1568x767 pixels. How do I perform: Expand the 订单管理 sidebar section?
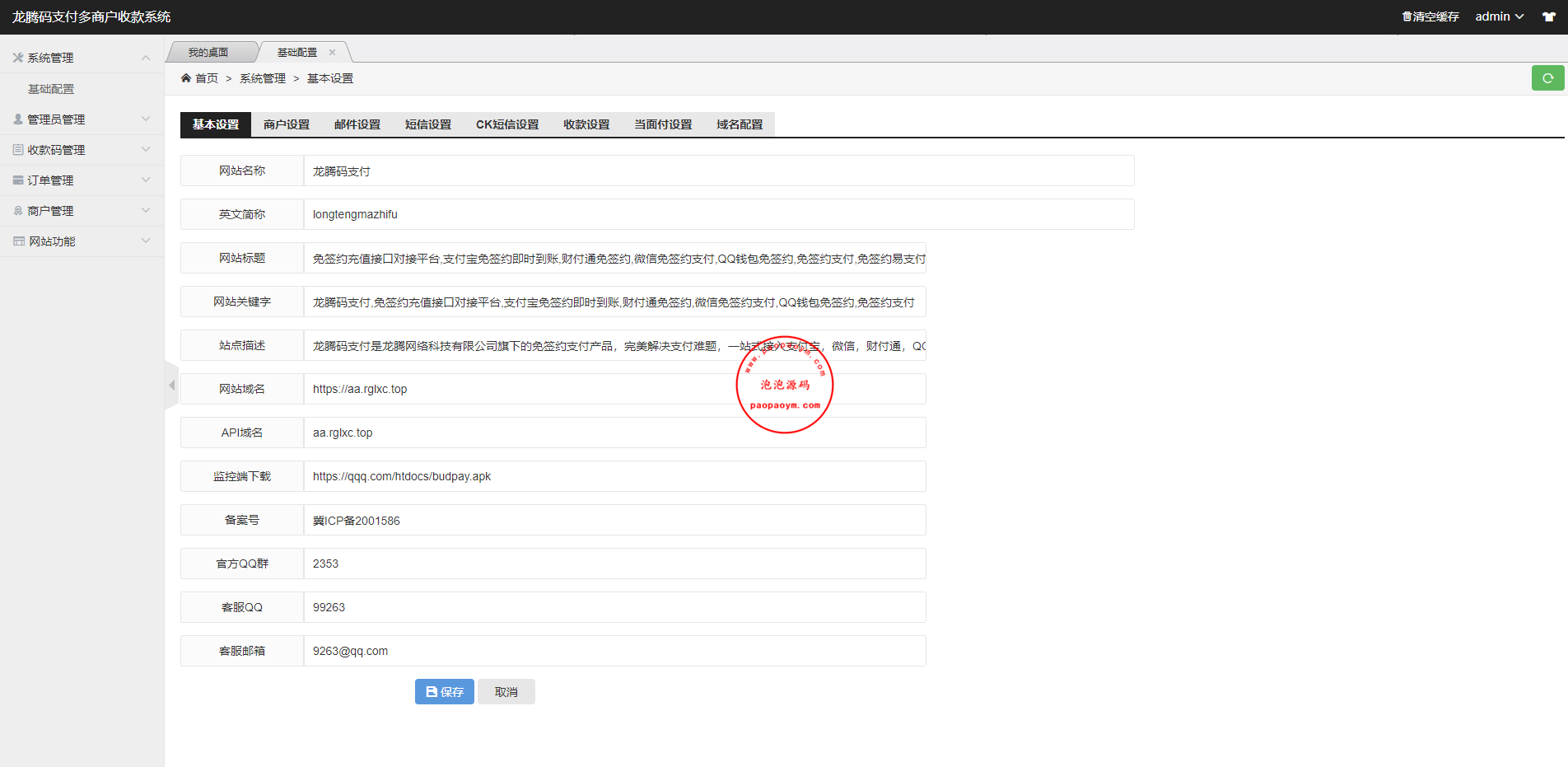pyautogui.click(x=82, y=180)
